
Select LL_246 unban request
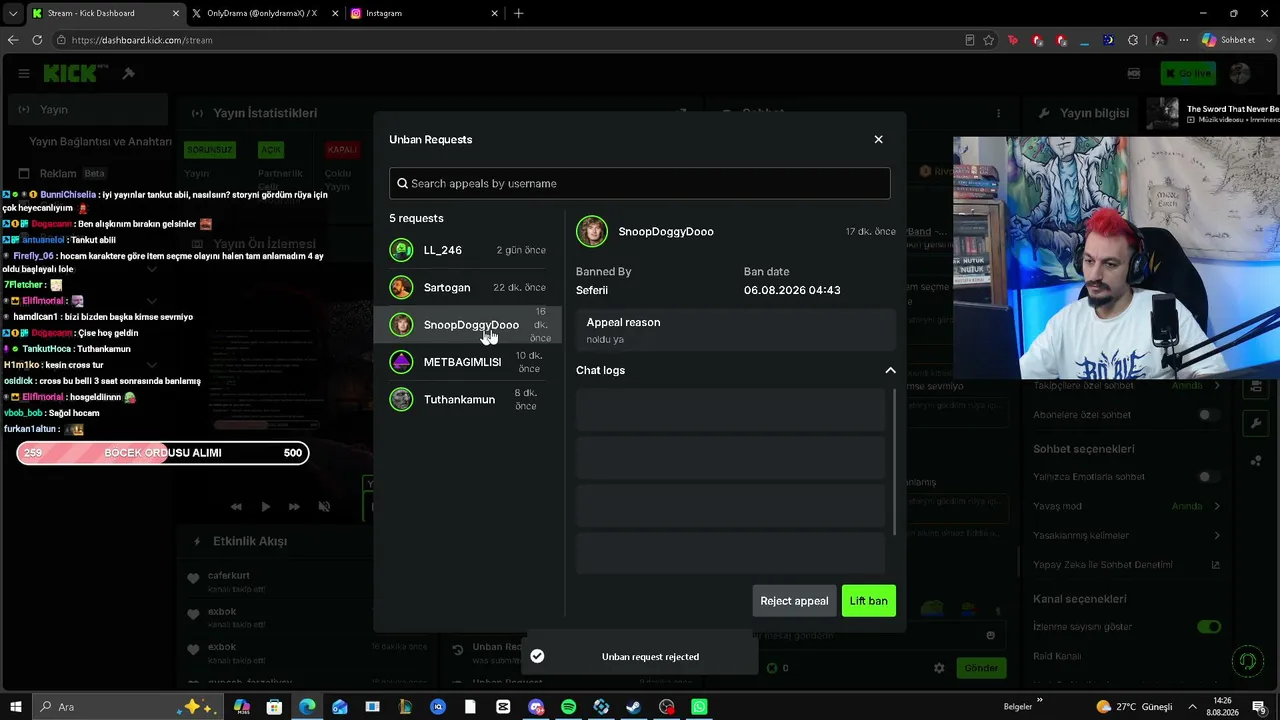pyautogui.click(x=468, y=250)
